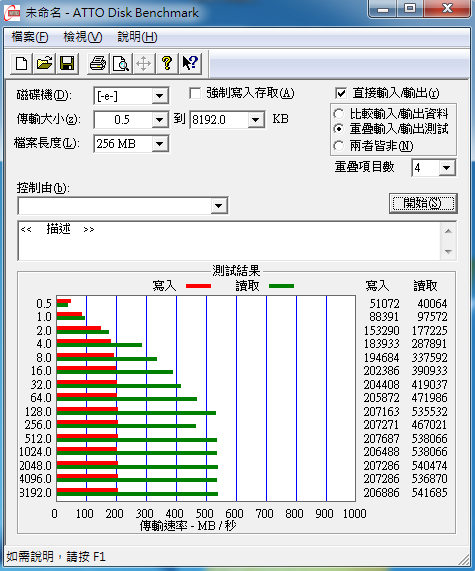
Task: Select the 比較輸入/輸出資料 radio option
Action: coord(338,114)
